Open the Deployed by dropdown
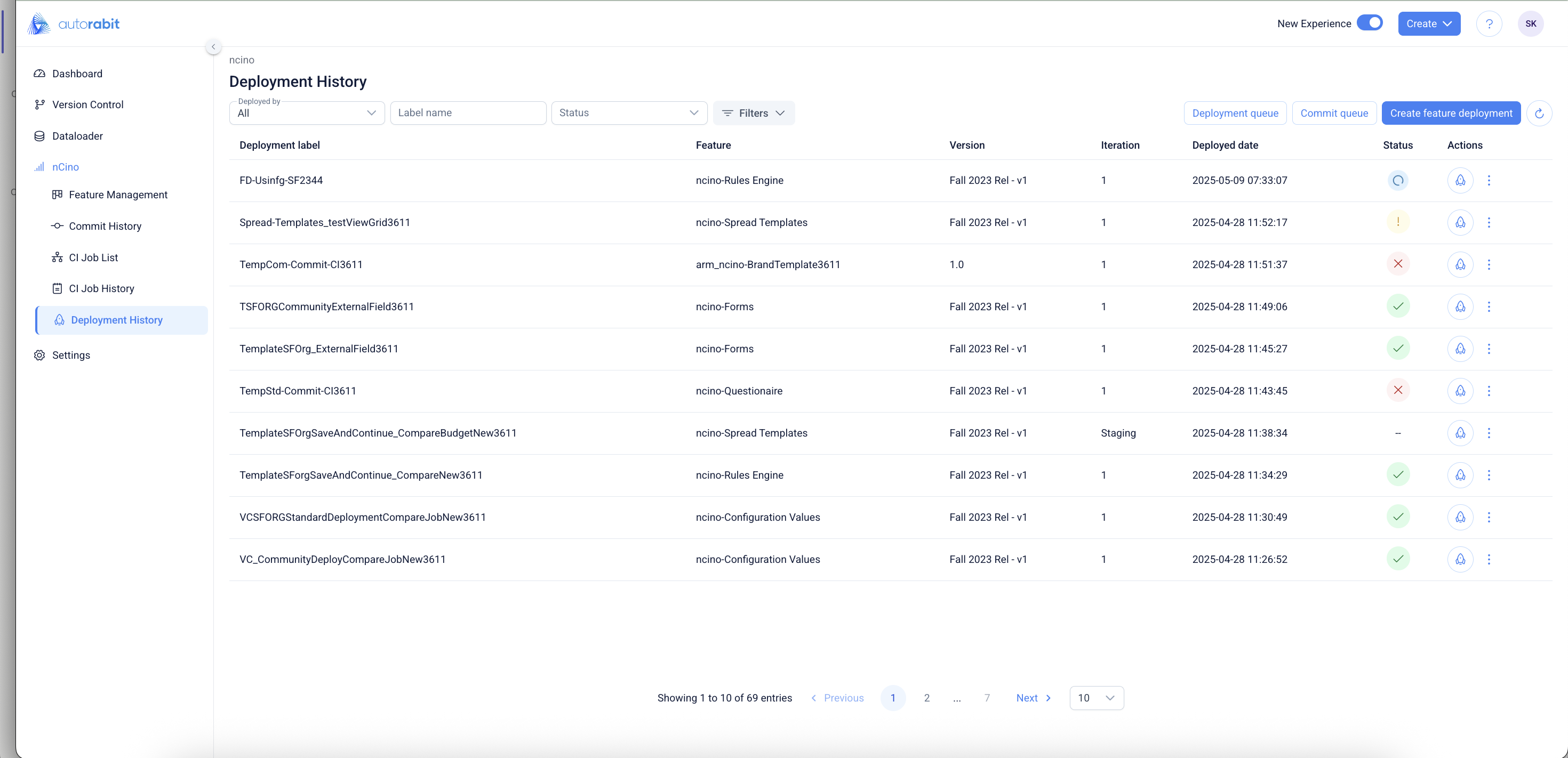The image size is (1568, 758). (307, 113)
